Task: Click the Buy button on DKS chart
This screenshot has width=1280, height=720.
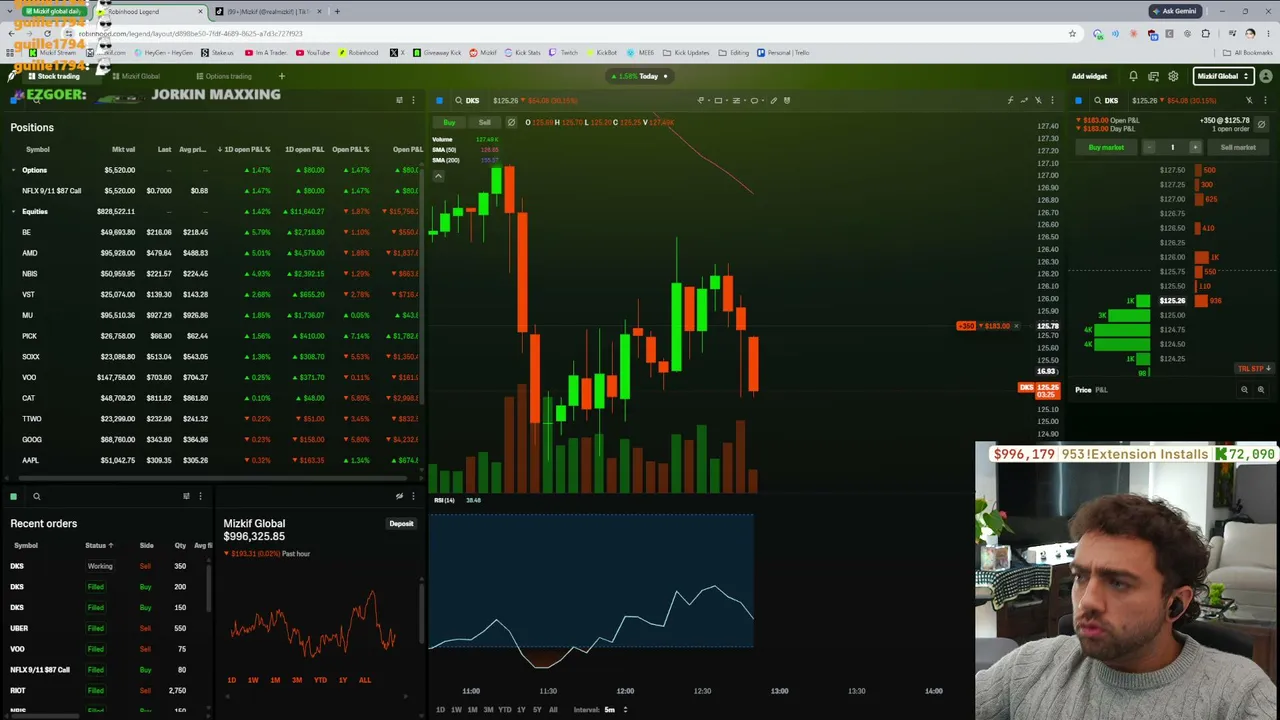Action: 449,123
